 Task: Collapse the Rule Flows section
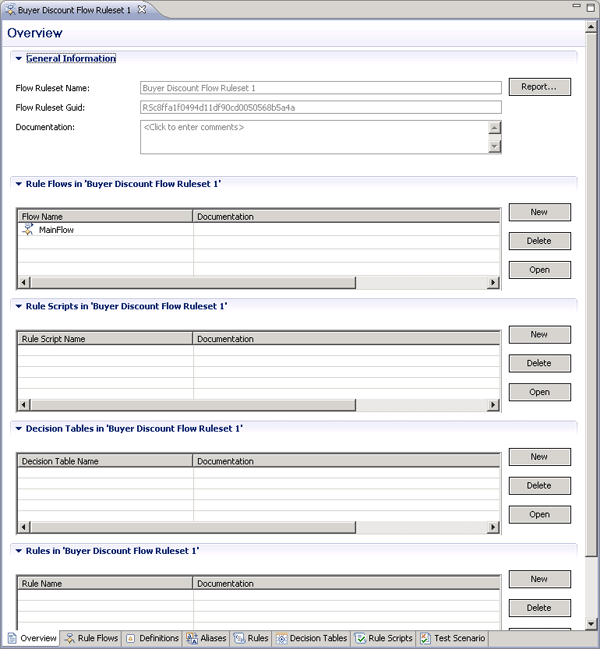click(18, 184)
